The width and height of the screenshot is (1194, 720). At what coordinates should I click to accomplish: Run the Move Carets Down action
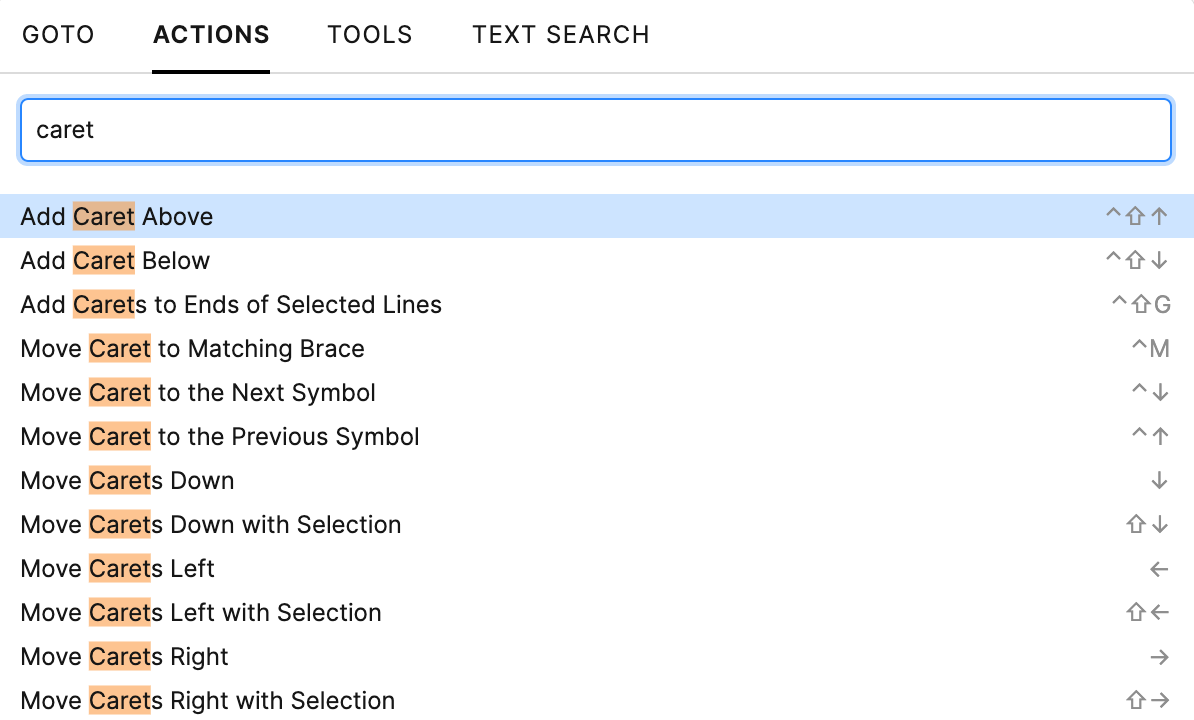tap(126, 480)
